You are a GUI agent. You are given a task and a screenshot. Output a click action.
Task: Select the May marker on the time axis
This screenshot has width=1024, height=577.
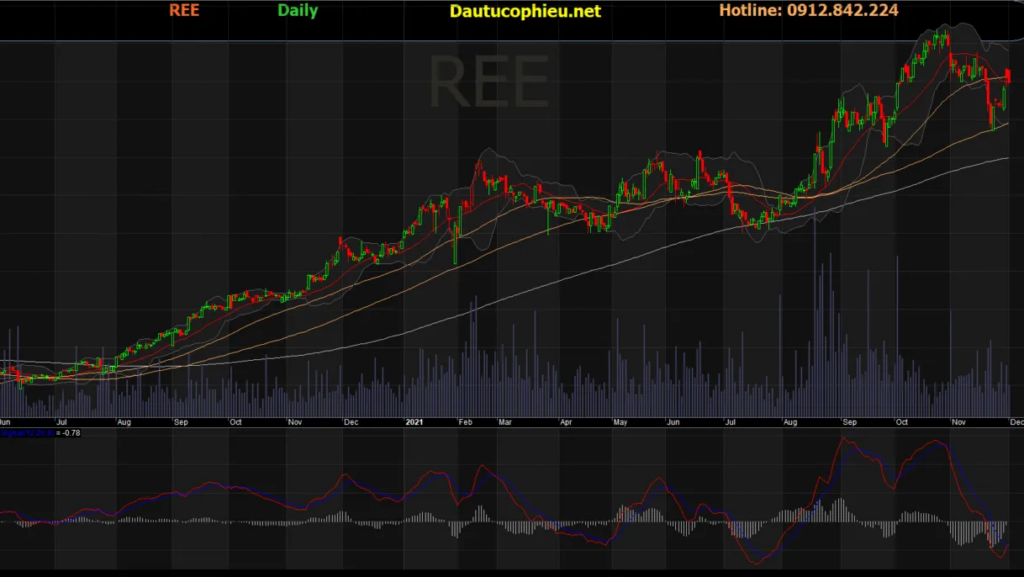pyautogui.click(x=620, y=423)
